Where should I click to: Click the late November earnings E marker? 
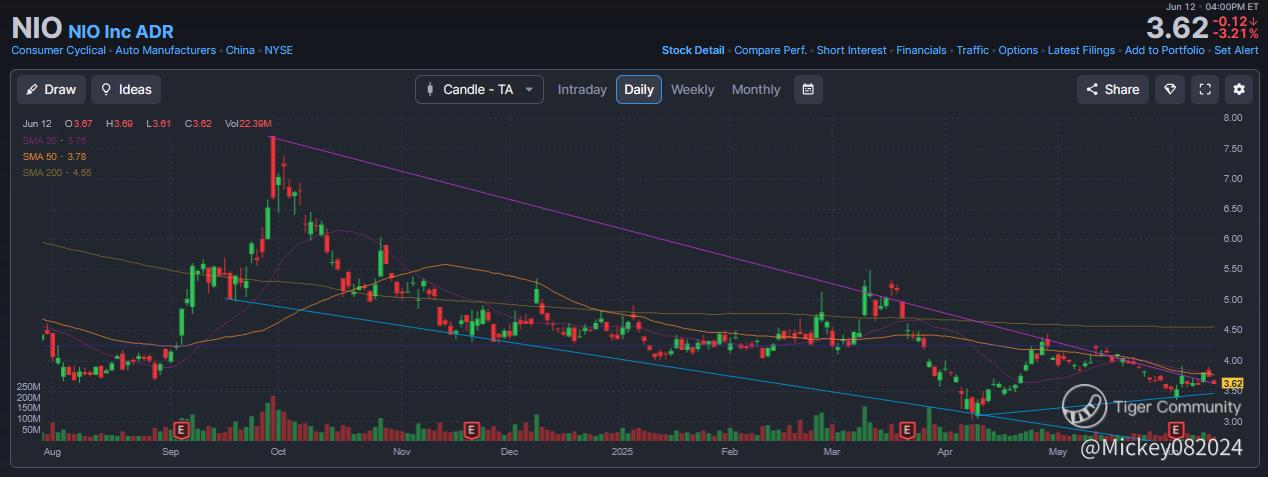click(x=473, y=429)
